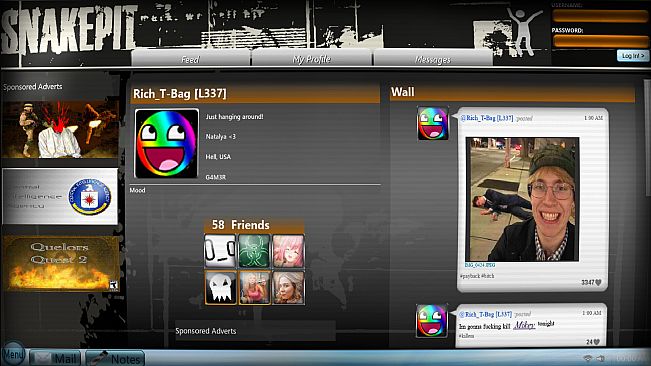Click the Username input field
The height and width of the screenshot is (366, 651).
pyautogui.click(x=600, y=16)
